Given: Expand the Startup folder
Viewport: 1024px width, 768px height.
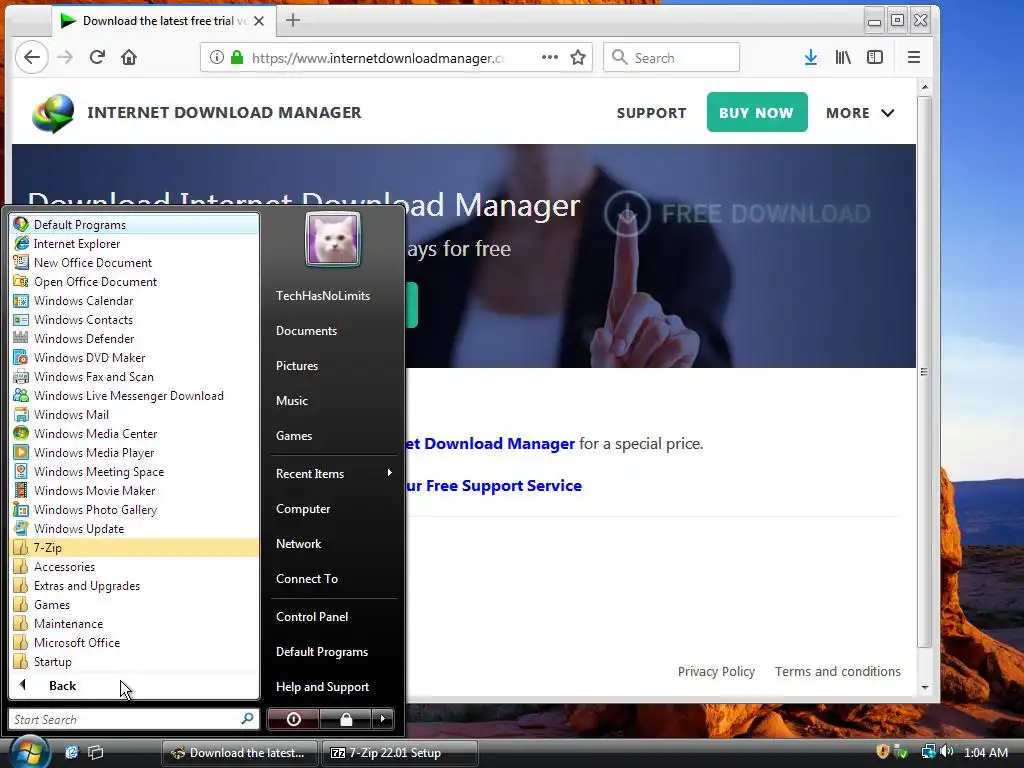Looking at the screenshot, I should (x=134, y=661).
